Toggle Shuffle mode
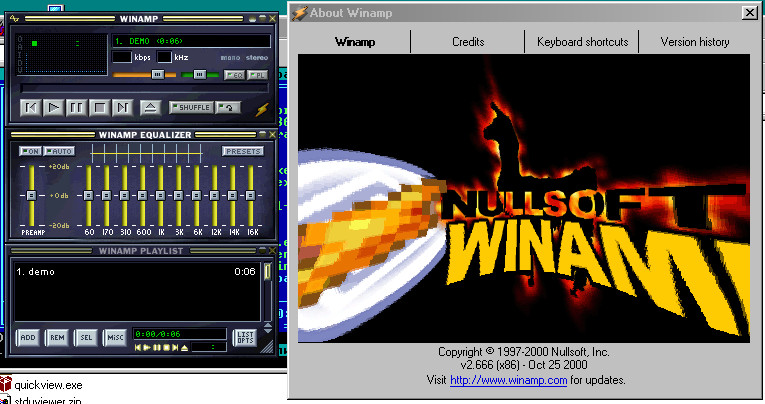Viewport: 765px width, 404px height. pyautogui.click(x=191, y=107)
